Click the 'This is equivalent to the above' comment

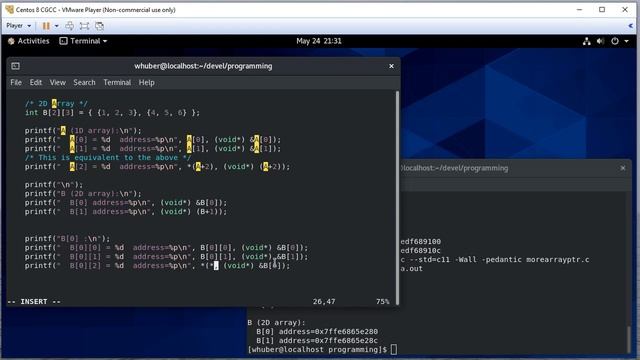(108, 158)
